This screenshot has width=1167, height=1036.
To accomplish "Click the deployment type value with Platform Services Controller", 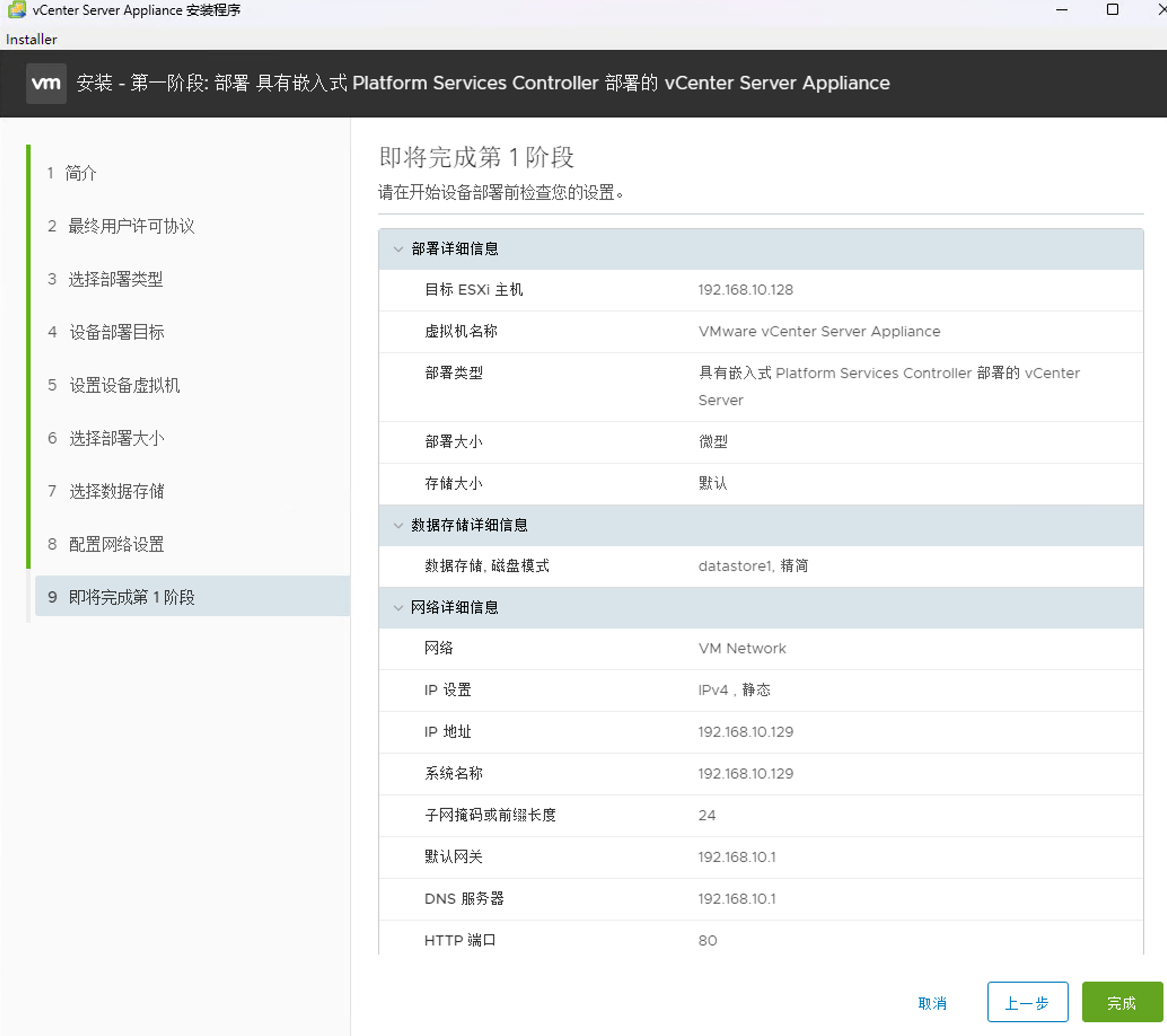I will click(x=889, y=387).
